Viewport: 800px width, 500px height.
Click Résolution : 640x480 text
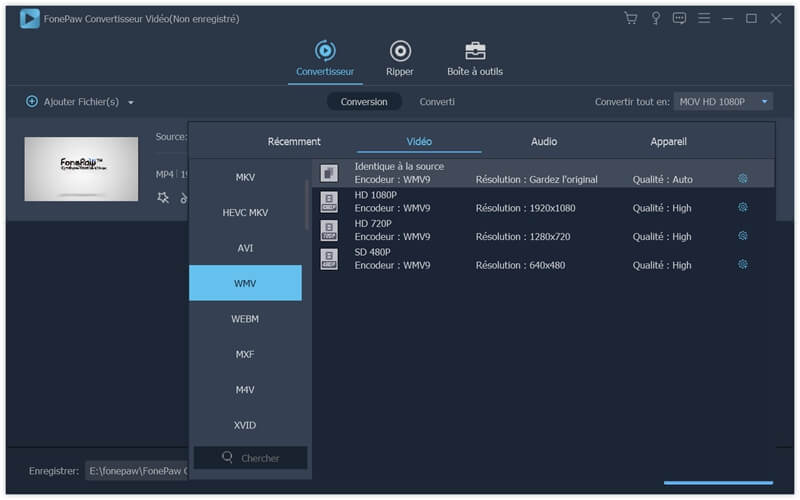(x=520, y=265)
